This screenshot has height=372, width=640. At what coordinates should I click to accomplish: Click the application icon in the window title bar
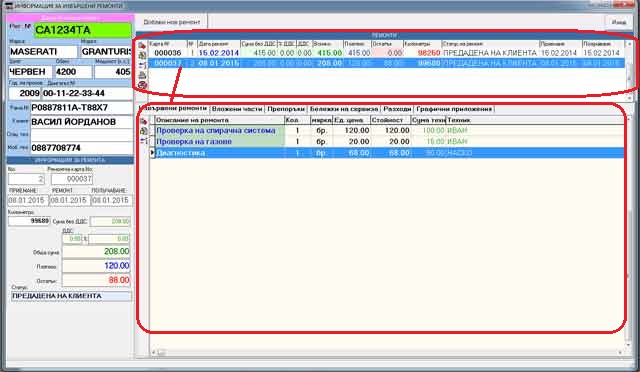8,6
